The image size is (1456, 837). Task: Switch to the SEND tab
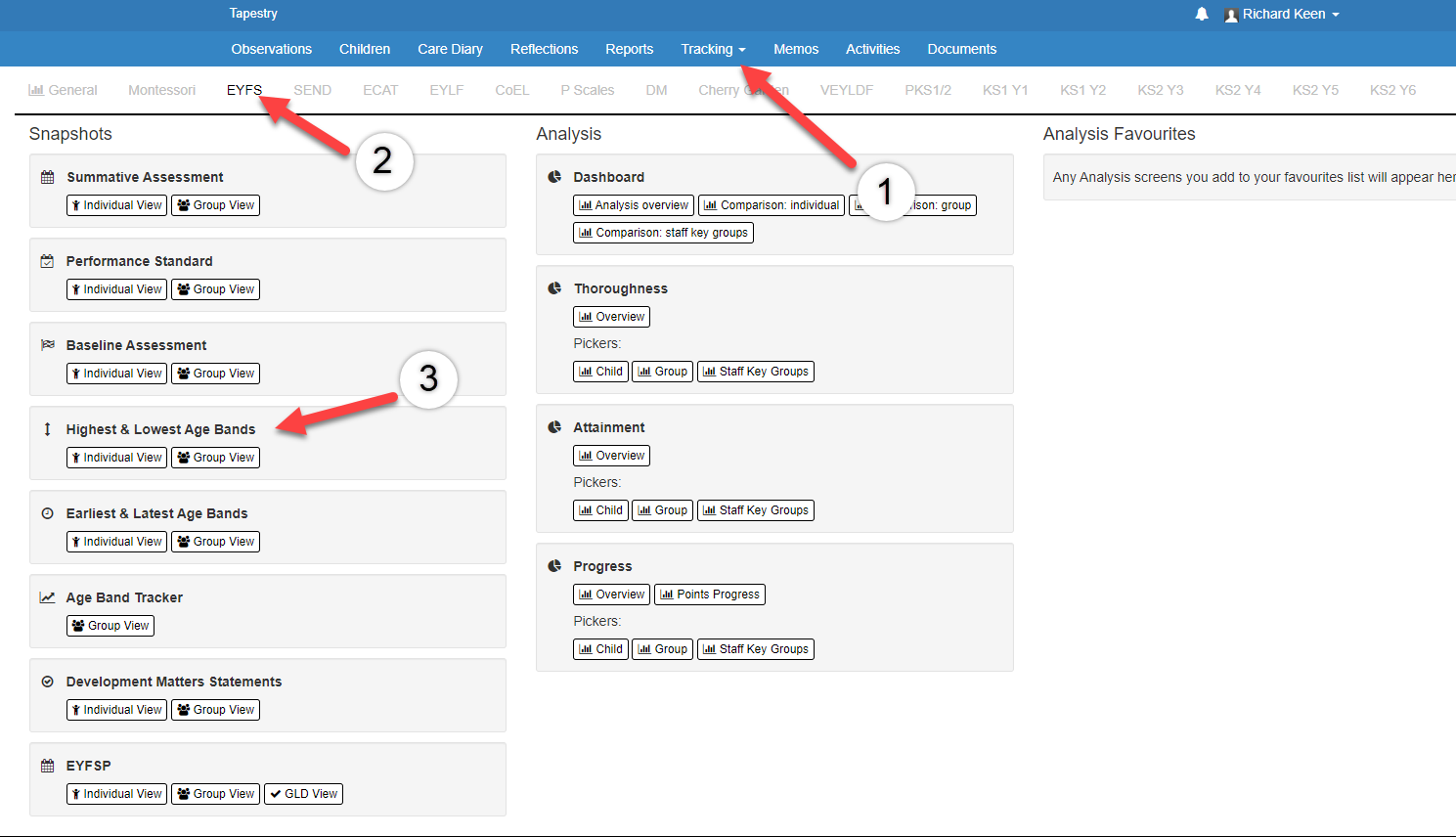point(312,90)
